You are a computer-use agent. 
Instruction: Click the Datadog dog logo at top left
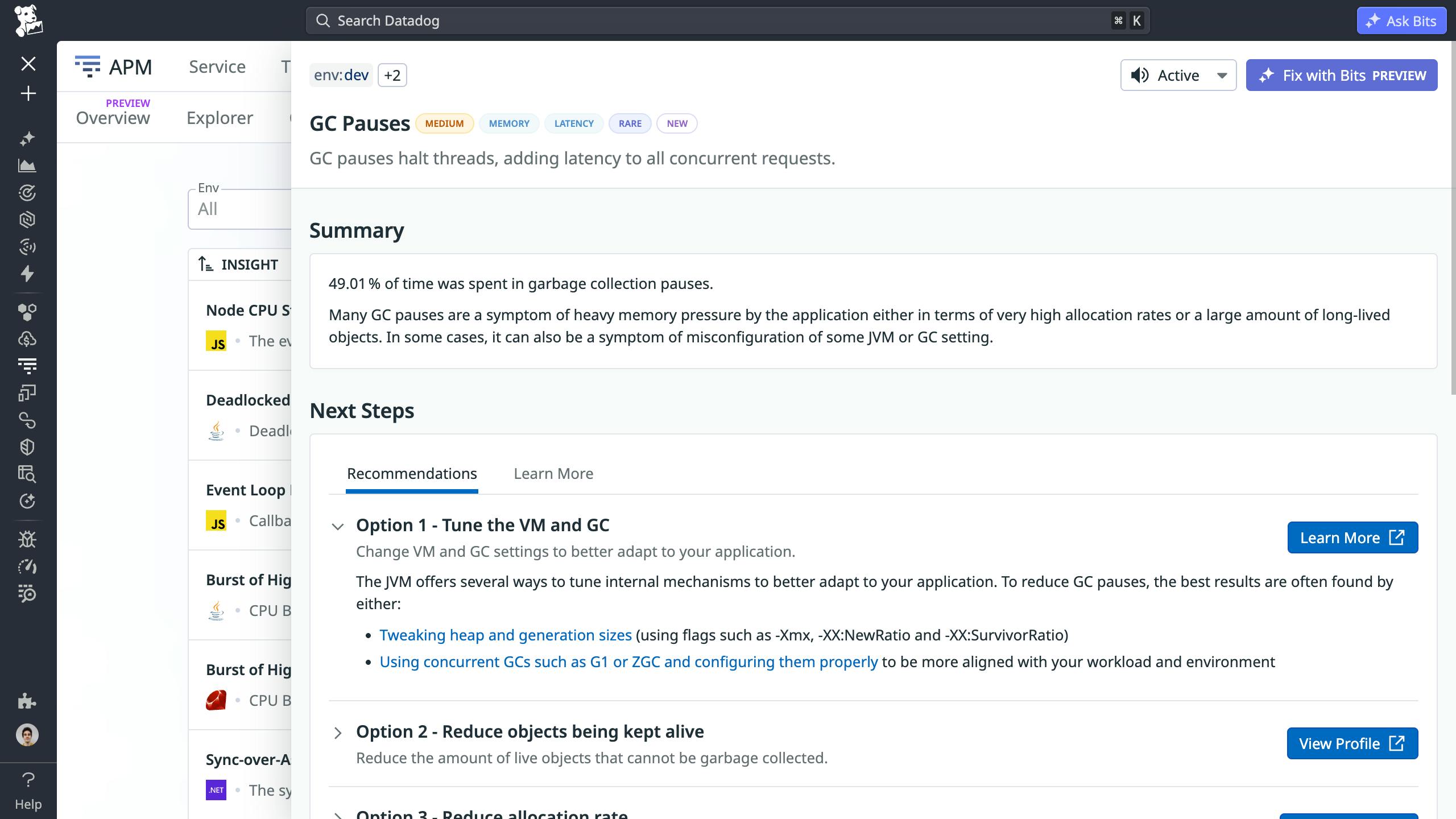coord(28,20)
